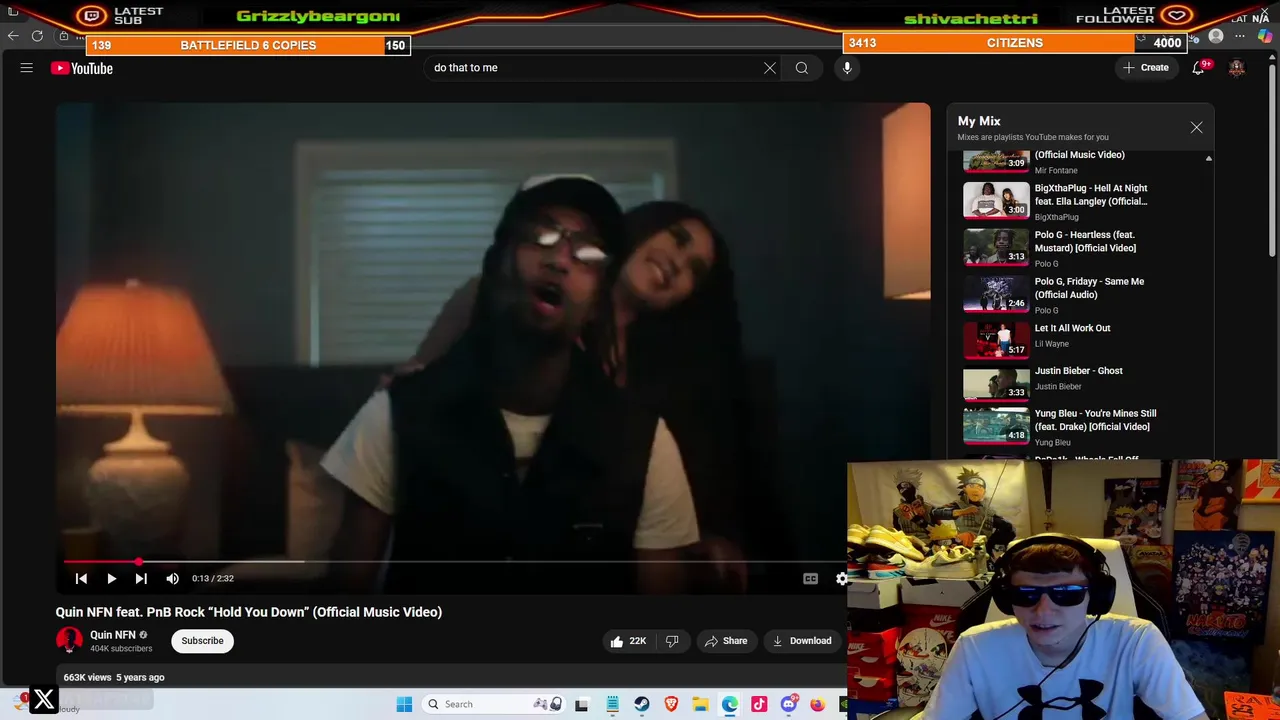
Task: Toggle closed captions CC button
Action: 810,578
